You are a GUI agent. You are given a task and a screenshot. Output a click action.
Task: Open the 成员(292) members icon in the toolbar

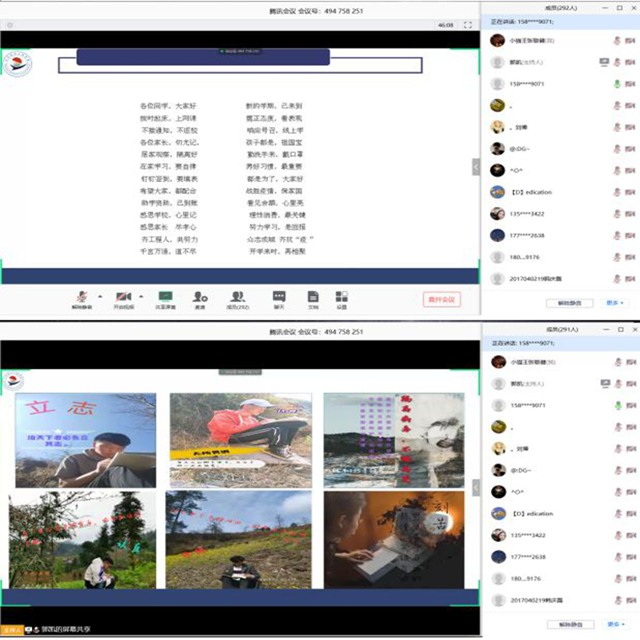click(x=238, y=296)
